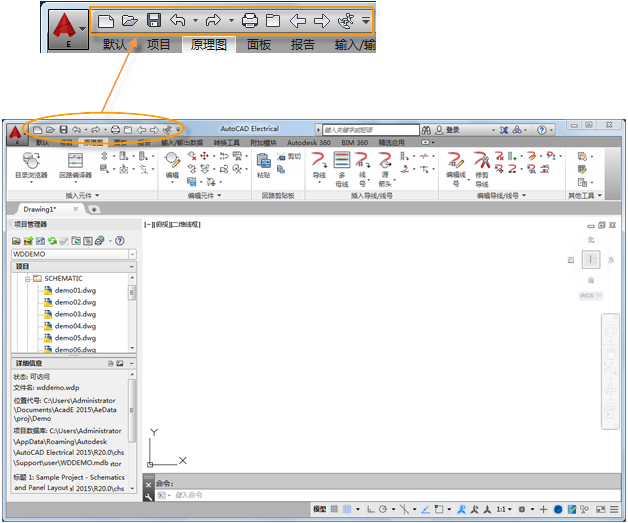Viewport: 628px width, 523px height.
Task: Click the blue help icon in 项目管理器 toolbar
Action: 119,241
